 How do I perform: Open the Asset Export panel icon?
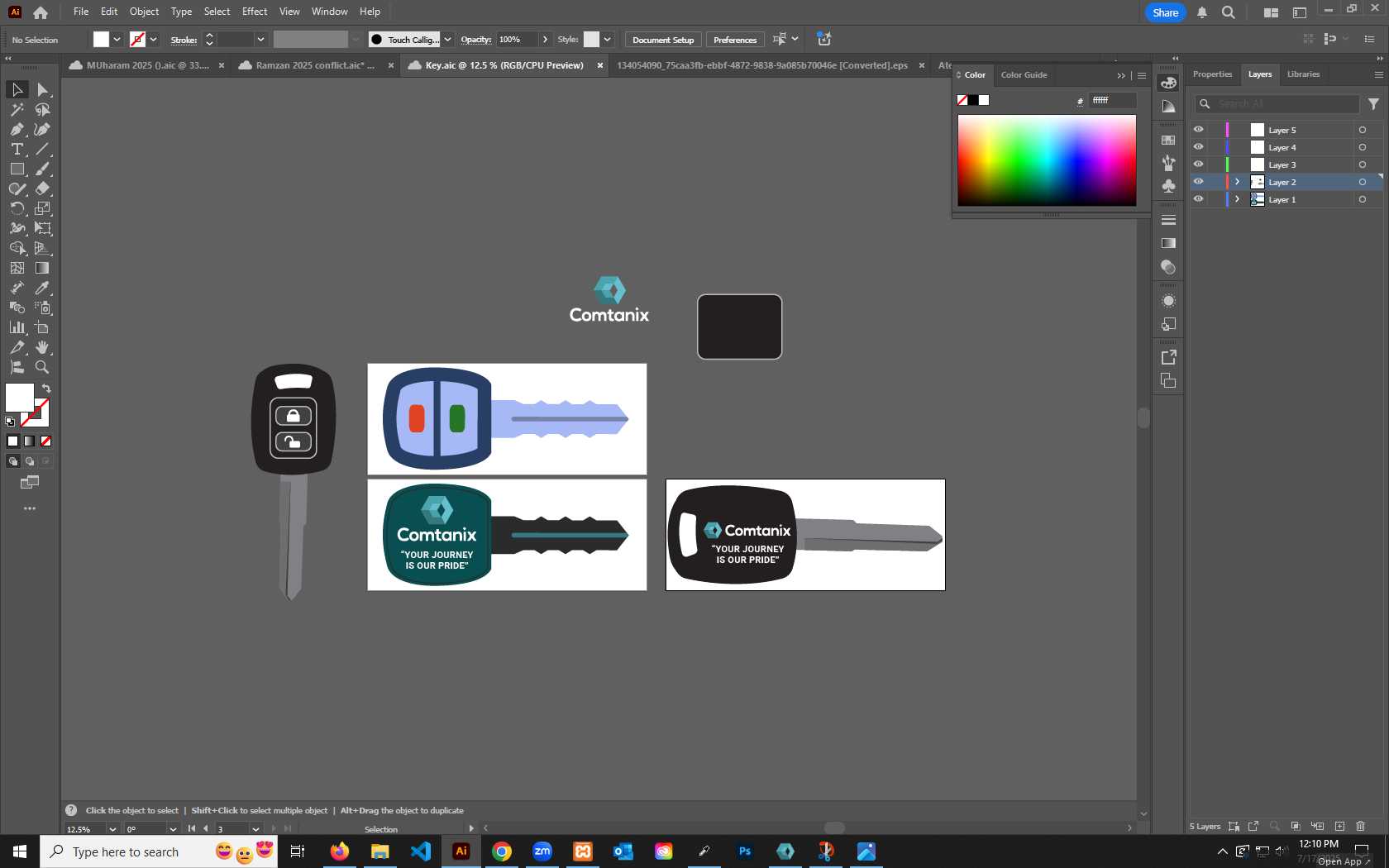point(1168,357)
